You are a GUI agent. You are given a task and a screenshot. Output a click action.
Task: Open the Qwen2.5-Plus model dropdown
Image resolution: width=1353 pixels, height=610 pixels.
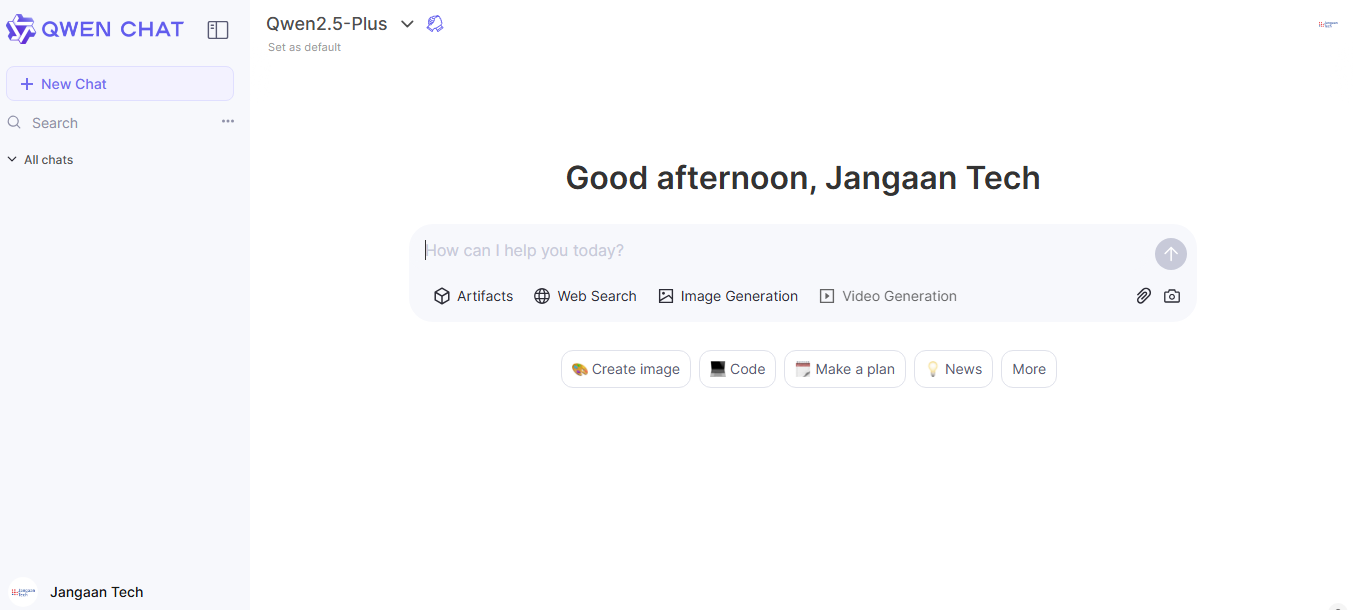click(340, 24)
